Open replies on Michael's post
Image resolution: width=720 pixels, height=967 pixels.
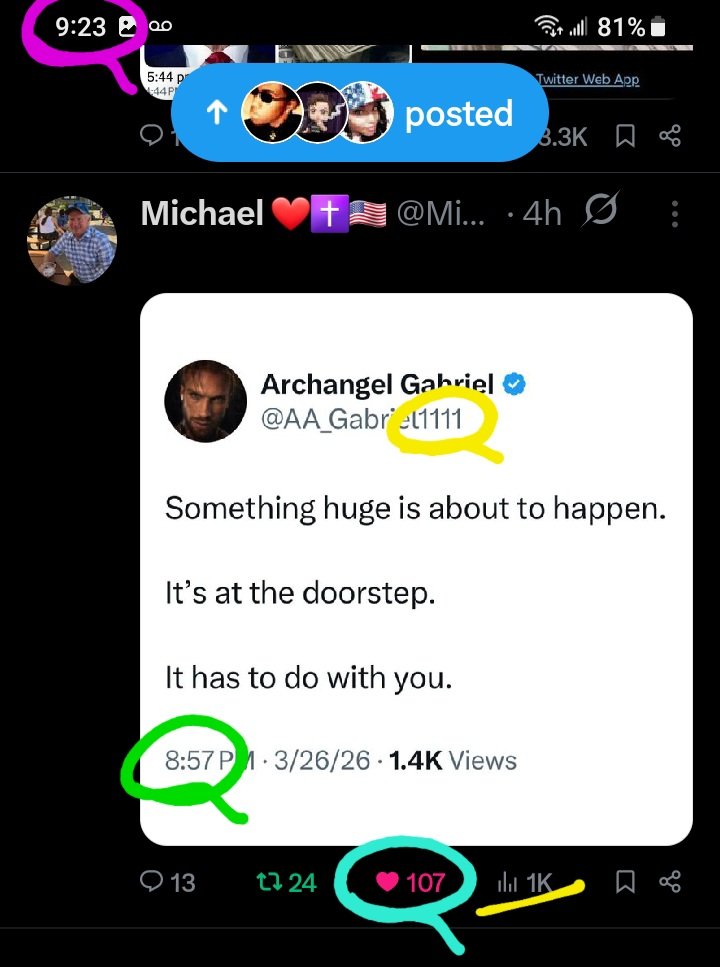pyautogui.click(x=168, y=882)
